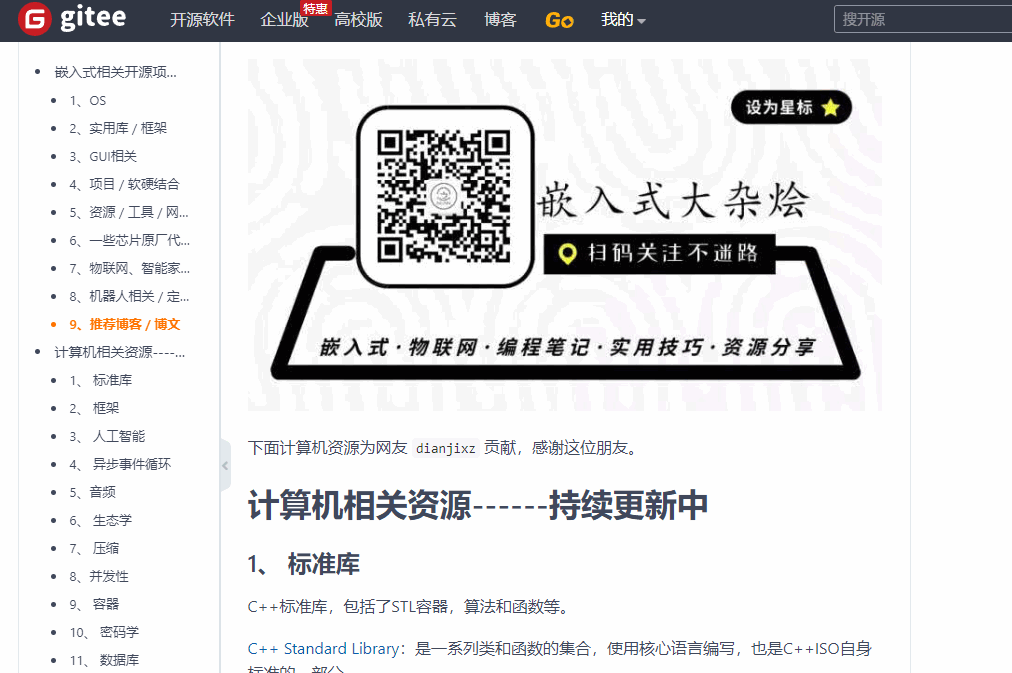Click the Gitee logo icon
Screen dimensions: 1012x673
coord(34,19)
